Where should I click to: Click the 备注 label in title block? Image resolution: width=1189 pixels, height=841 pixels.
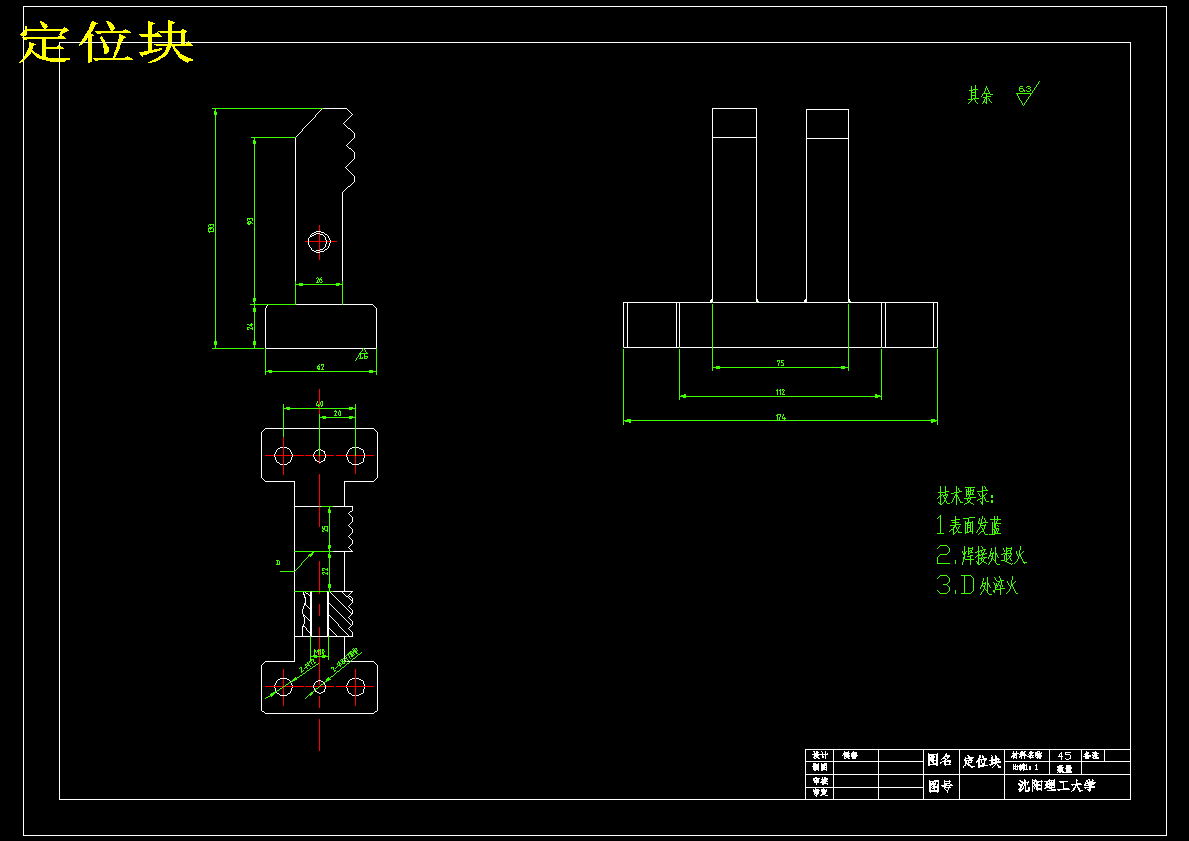[1091, 755]
